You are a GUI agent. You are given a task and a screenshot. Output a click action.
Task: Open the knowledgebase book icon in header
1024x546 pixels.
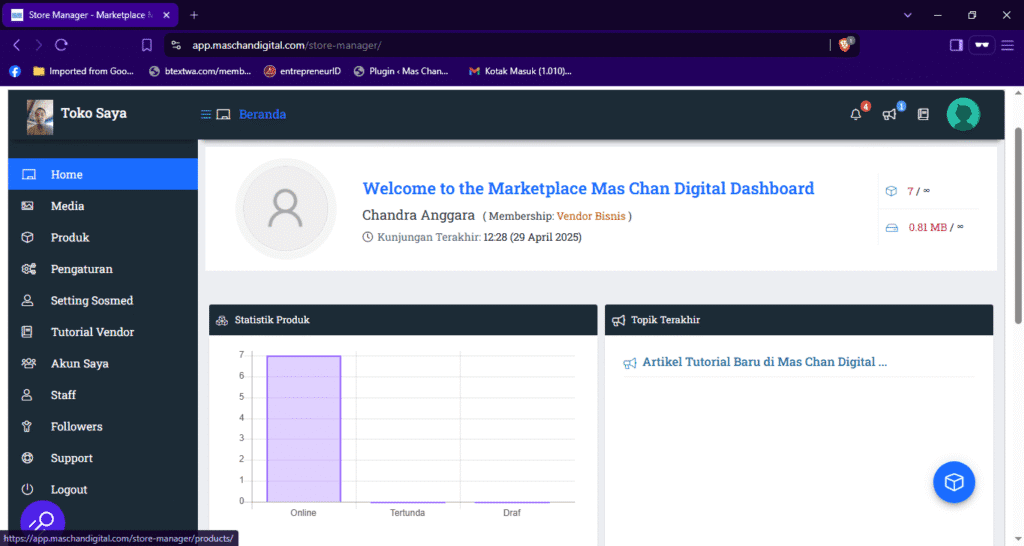(x=923, y=114)
